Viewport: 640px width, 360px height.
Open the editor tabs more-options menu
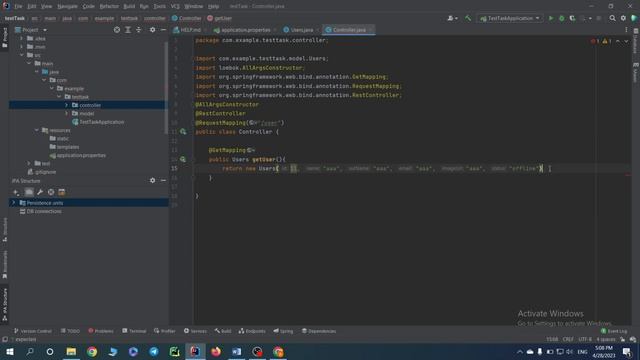[x=626, y=30]
